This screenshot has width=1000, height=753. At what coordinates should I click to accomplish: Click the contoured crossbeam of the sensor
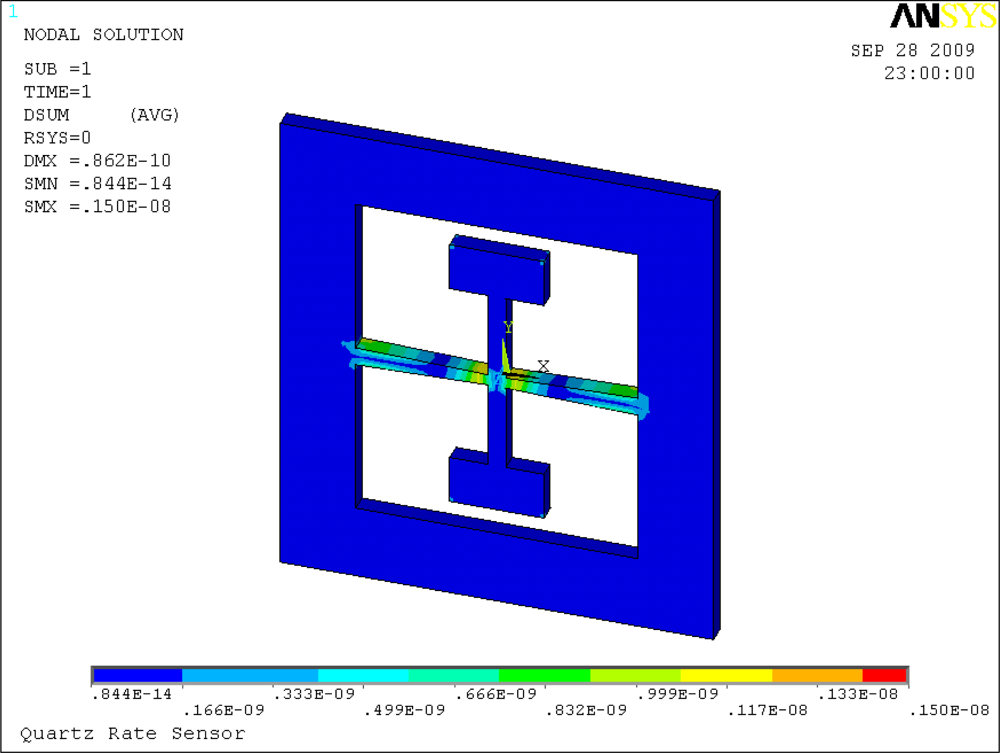pyautogui.click(x=497, y=377)
